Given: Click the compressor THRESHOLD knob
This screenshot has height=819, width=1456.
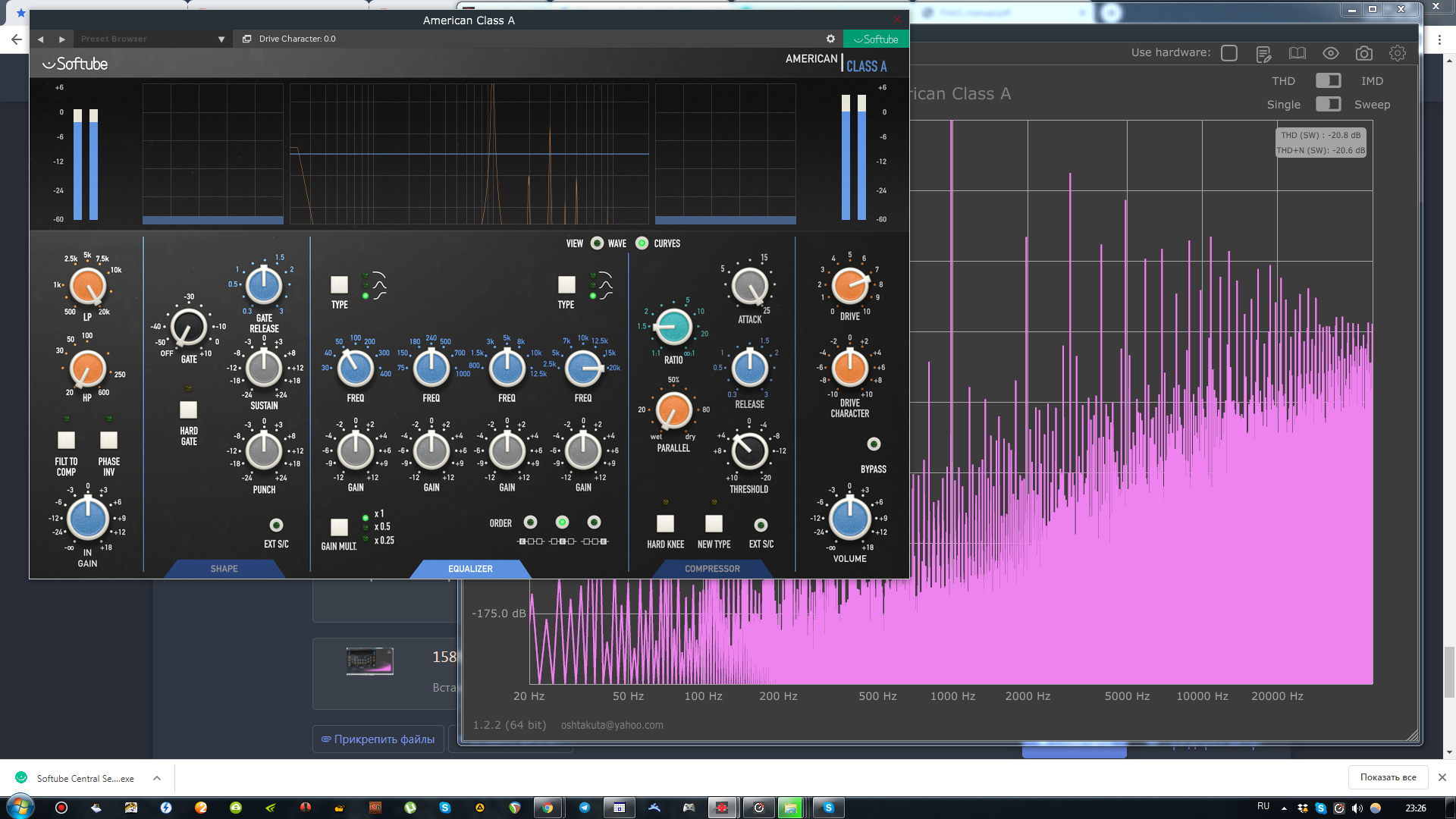Looking at the screenshot, I should click(749, 451).
